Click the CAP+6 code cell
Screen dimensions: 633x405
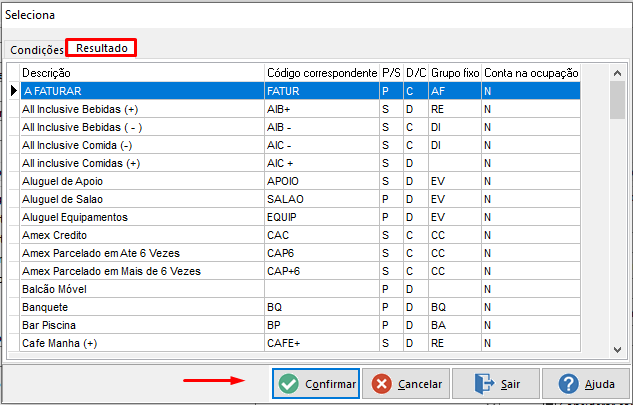coord(322,271)
